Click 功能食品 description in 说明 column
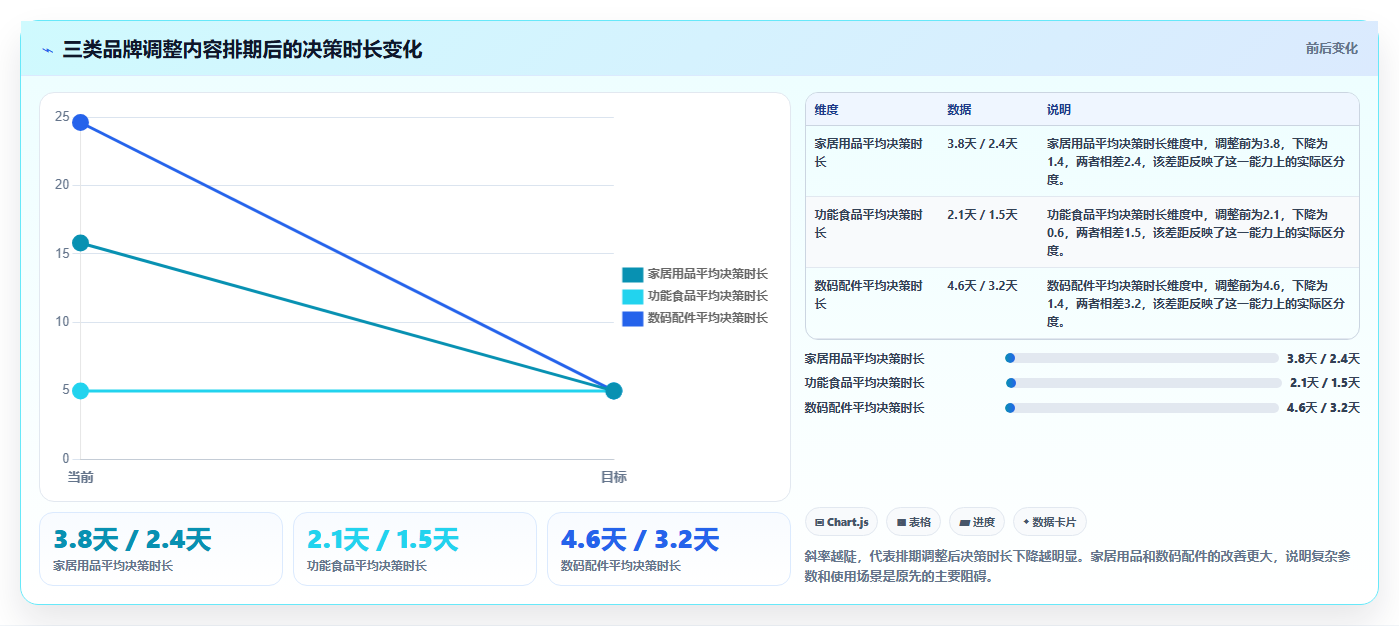The width and height of the screenshot is (1399, 626). [x=1196, y=233]
